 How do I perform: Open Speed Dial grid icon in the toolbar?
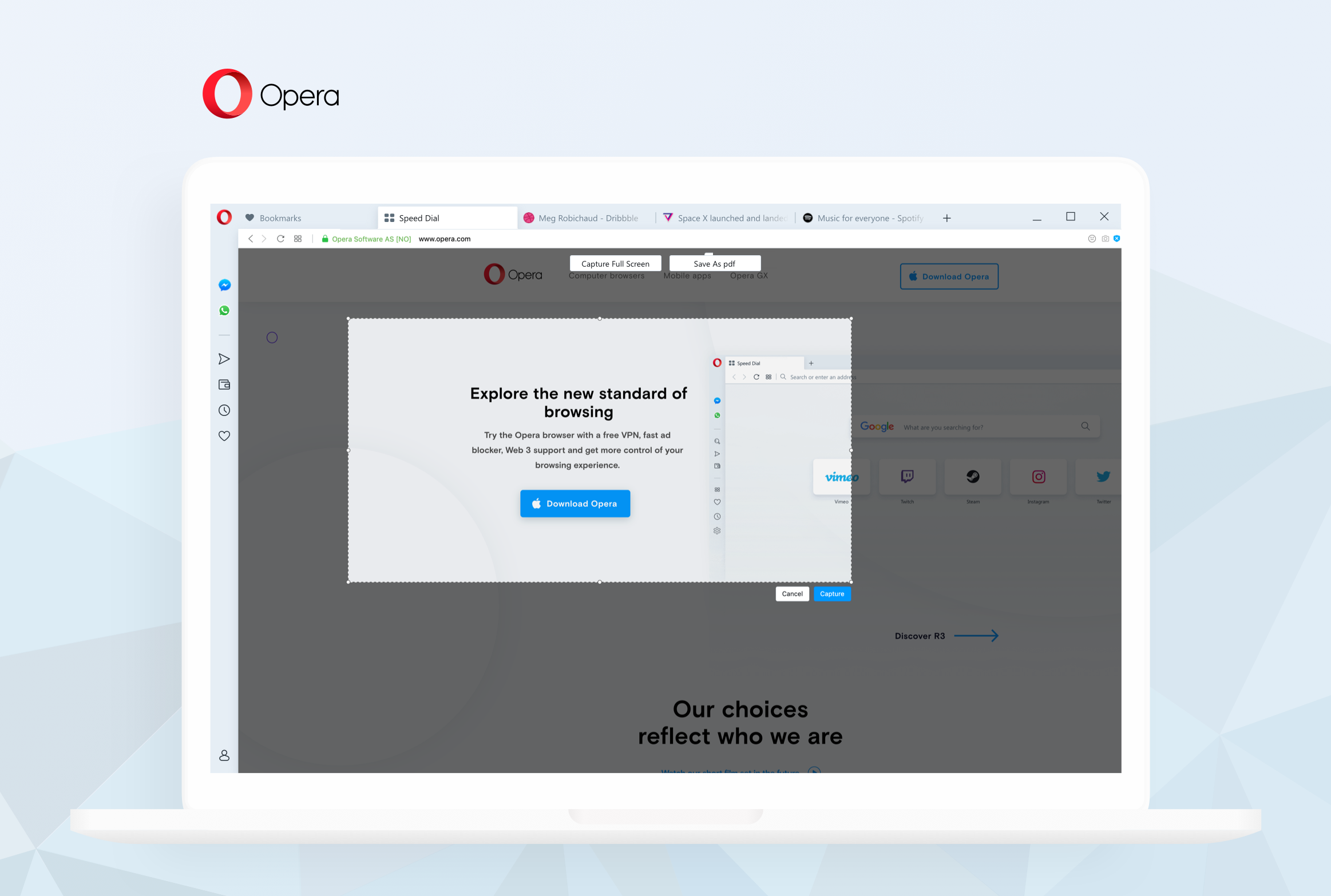298,239
